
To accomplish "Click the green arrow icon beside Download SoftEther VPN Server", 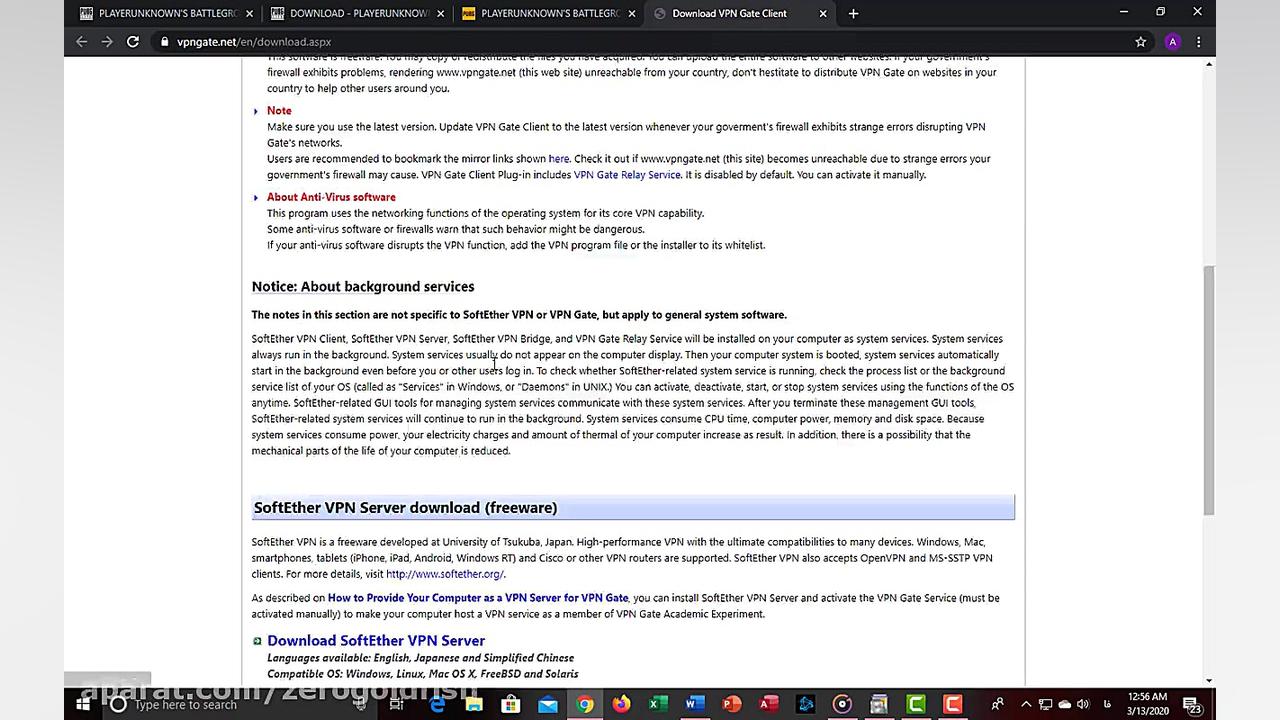I will [257, 641].
